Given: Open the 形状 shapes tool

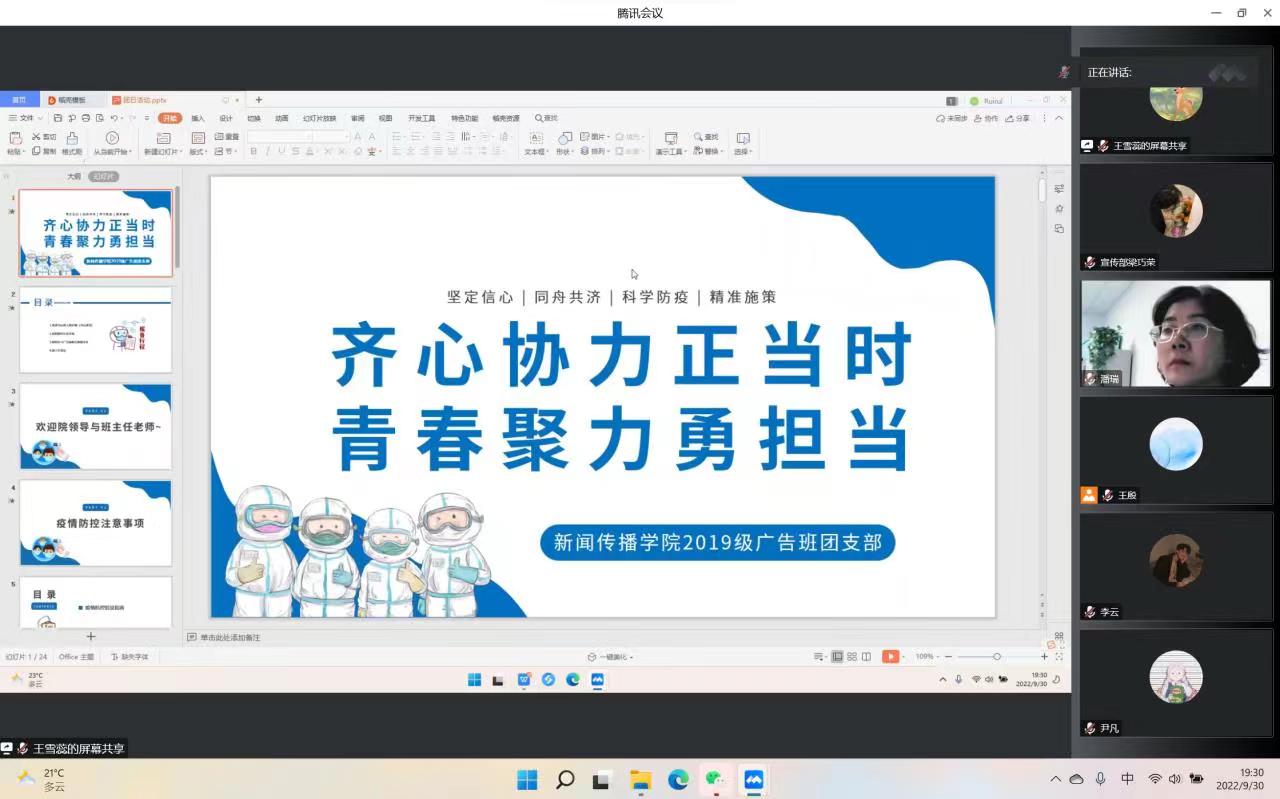Looking at the screenshot, I should point(565,138).
